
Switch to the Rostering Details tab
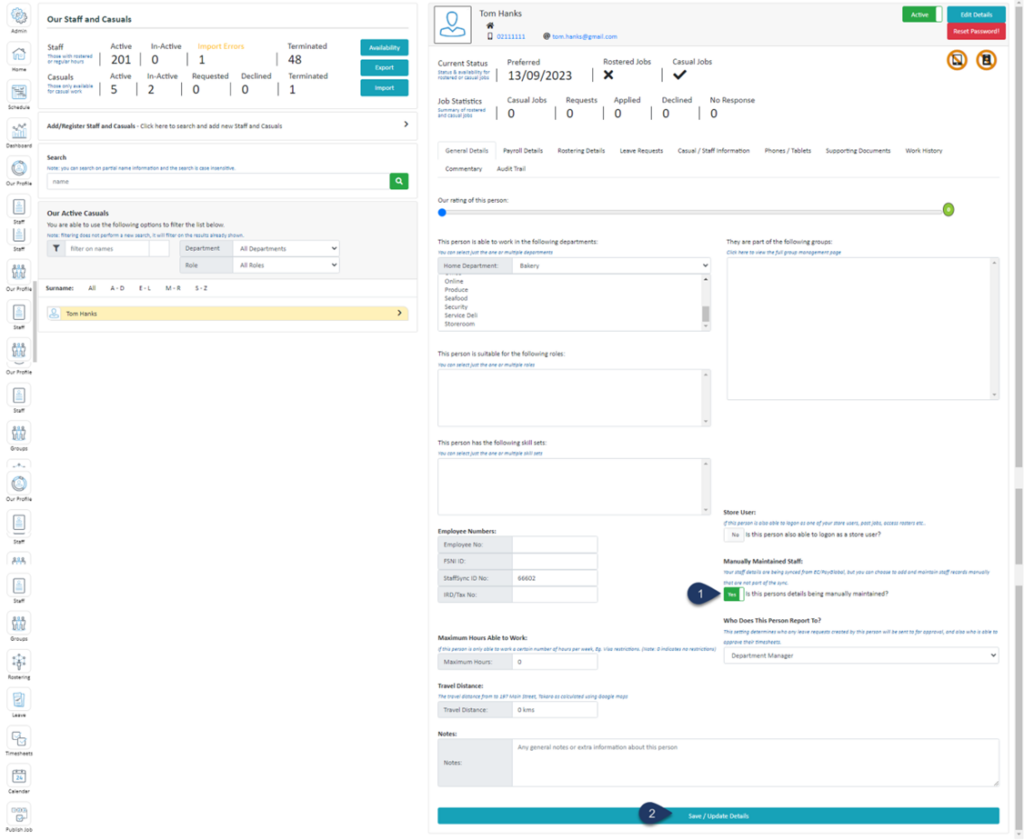pyautogui.click(x=581, y=151)
